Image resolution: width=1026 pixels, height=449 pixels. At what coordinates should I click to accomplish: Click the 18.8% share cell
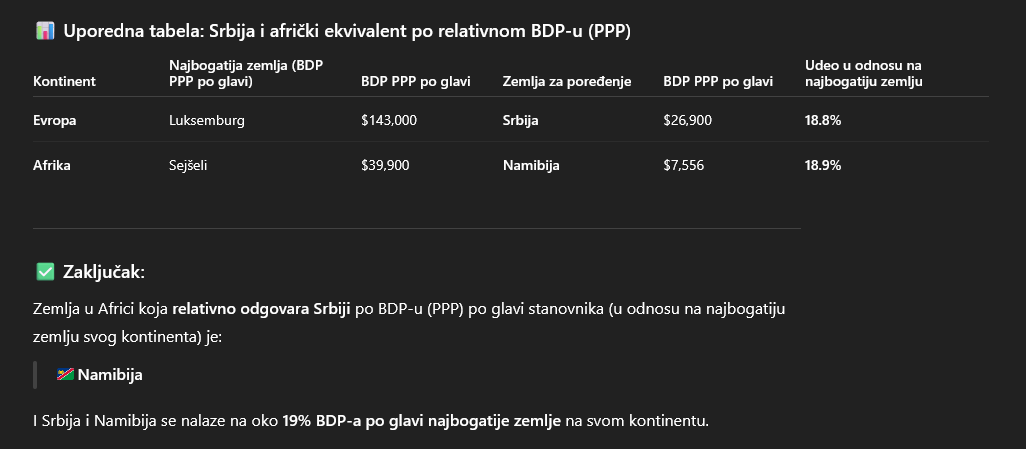point(823,120)
